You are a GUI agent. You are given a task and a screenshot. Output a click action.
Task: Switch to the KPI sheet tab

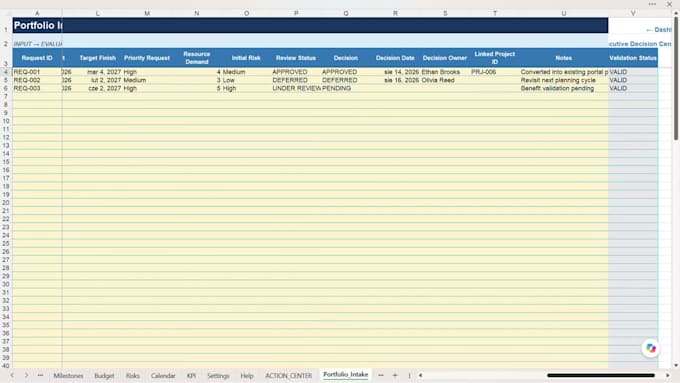[x=191, y=376]
